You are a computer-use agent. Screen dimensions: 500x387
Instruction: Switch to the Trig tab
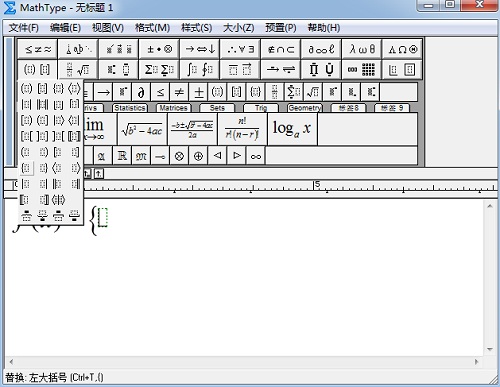click(x=261, y=108)
